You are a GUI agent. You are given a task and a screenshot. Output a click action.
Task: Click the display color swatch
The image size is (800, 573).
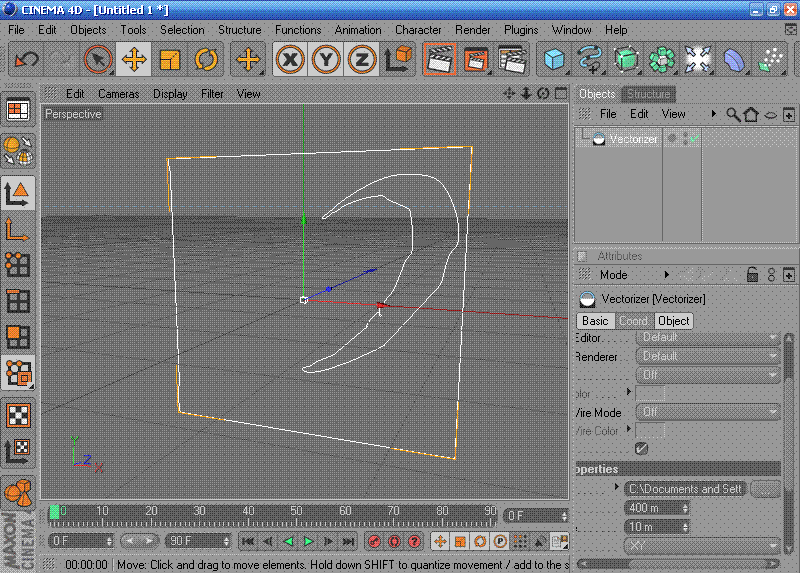[x=651, y=393]
